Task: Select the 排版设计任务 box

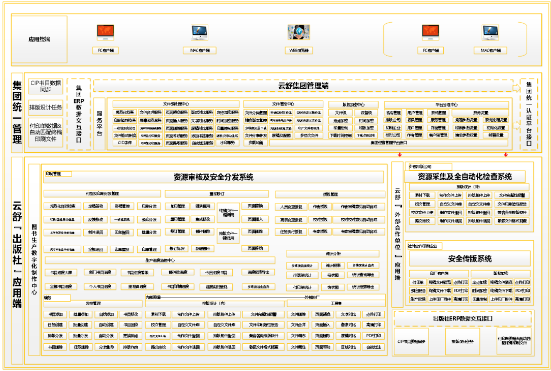Action: 45,107
